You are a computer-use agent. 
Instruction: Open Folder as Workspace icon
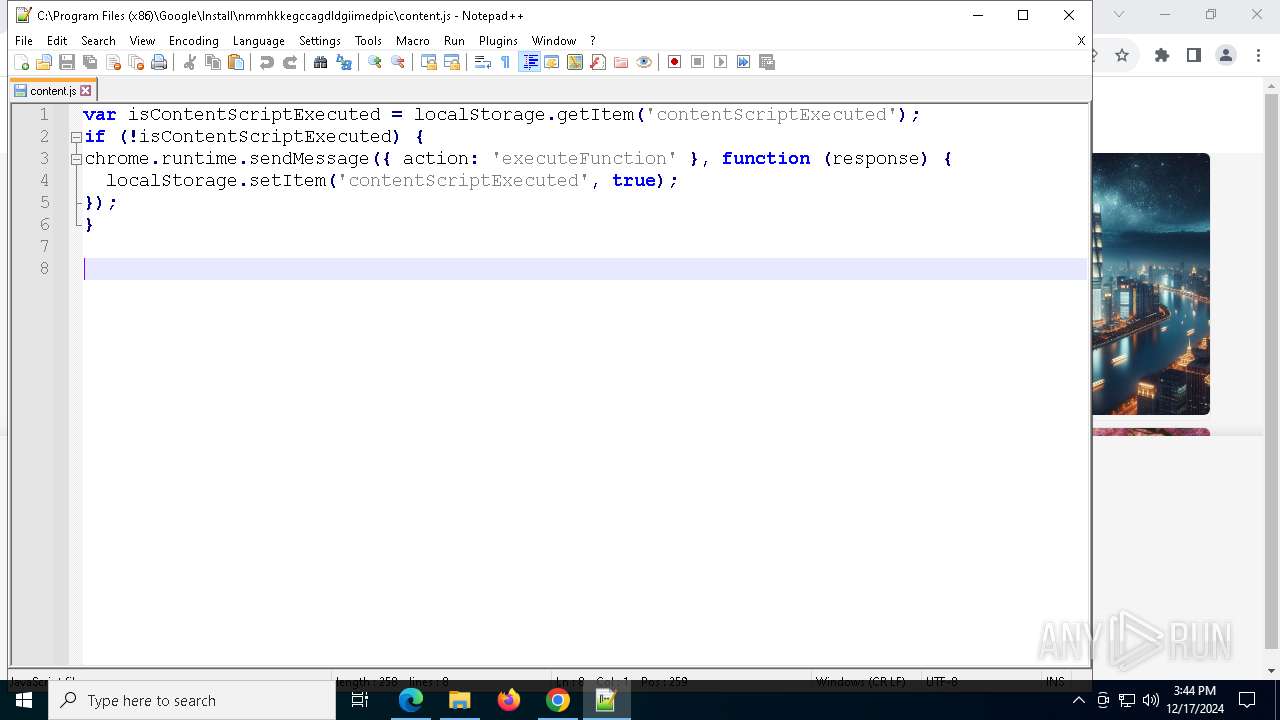(621, 62)
